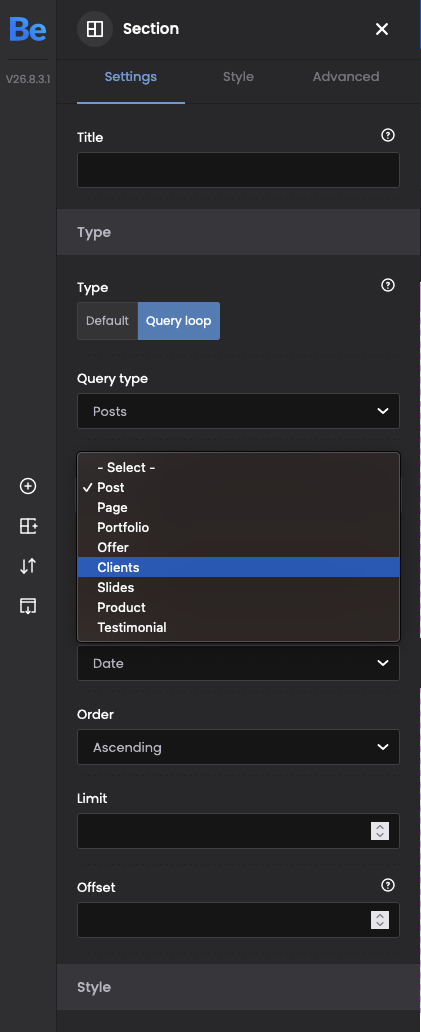The image size is (421, 1032).
Task: Choose Portfolio from the dropdown list
Action: tap(238, 527)
